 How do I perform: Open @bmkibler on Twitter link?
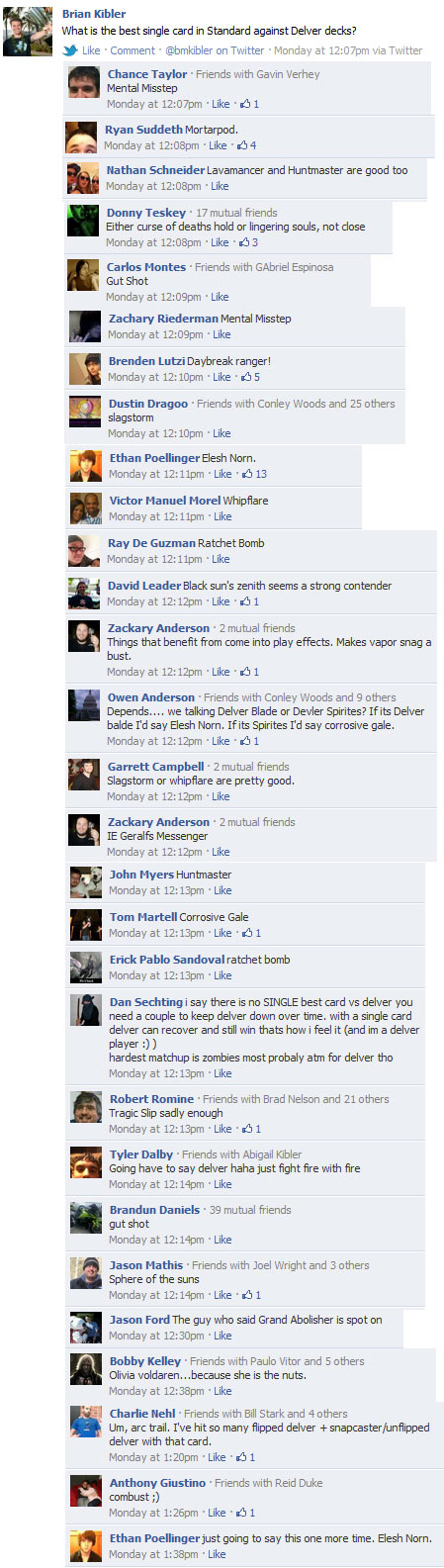[215, 50]
